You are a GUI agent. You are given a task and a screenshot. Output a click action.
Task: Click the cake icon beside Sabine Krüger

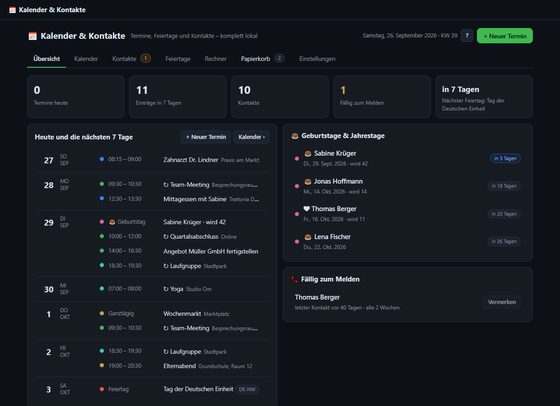point(308,154)
